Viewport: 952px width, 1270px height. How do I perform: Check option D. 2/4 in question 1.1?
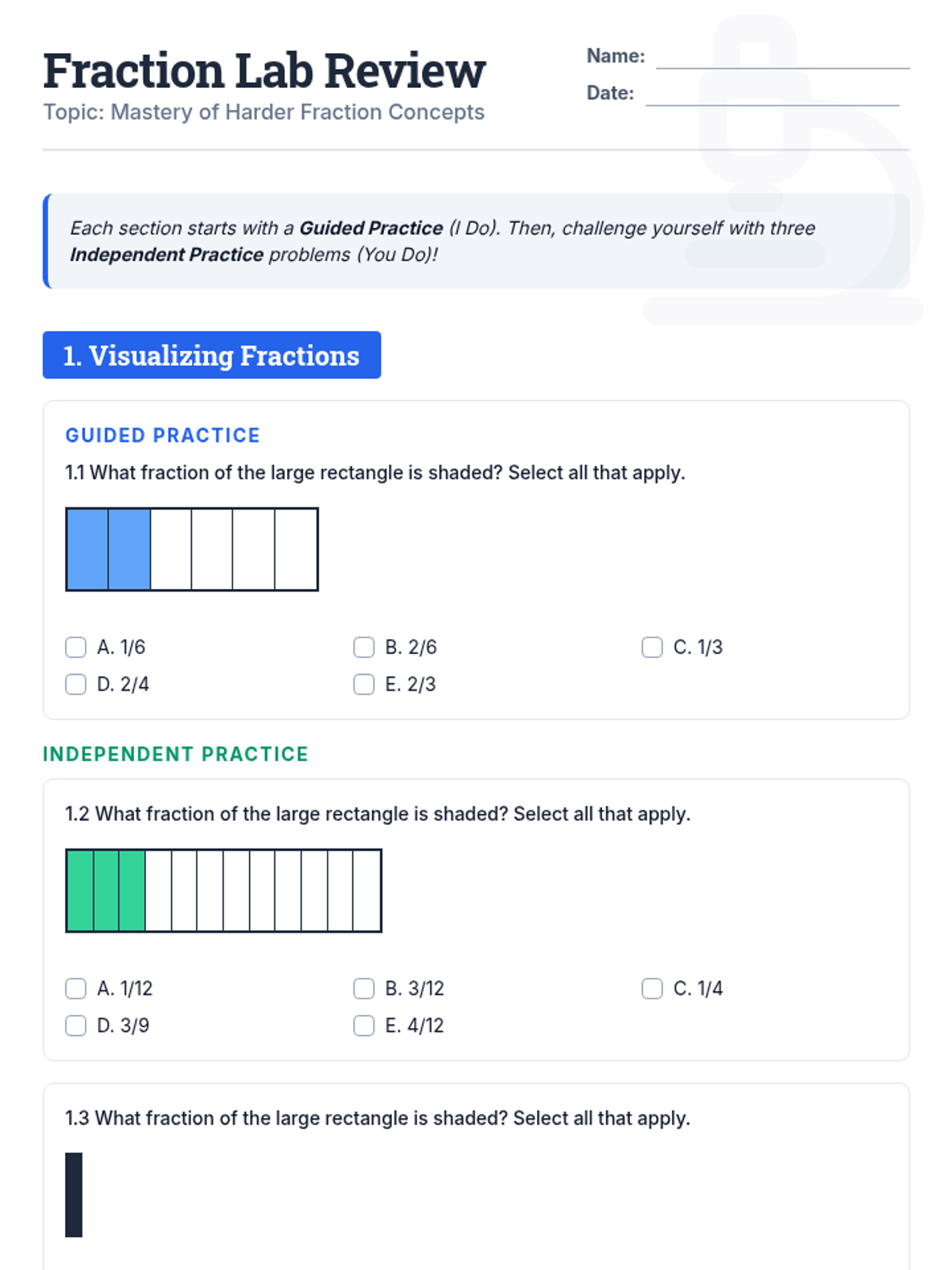pos(76,684)
